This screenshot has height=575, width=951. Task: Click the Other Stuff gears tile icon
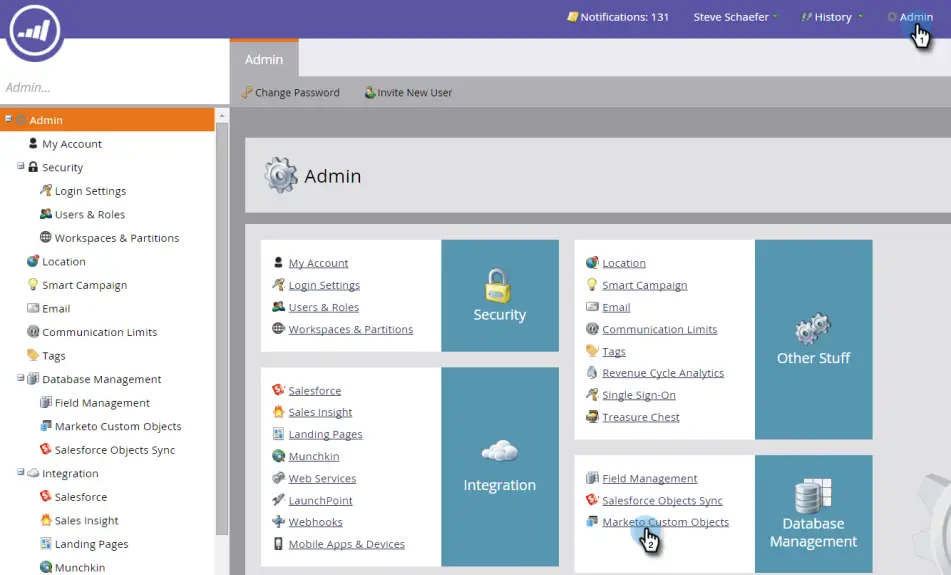pyautogui.click(x=813, y=329)
